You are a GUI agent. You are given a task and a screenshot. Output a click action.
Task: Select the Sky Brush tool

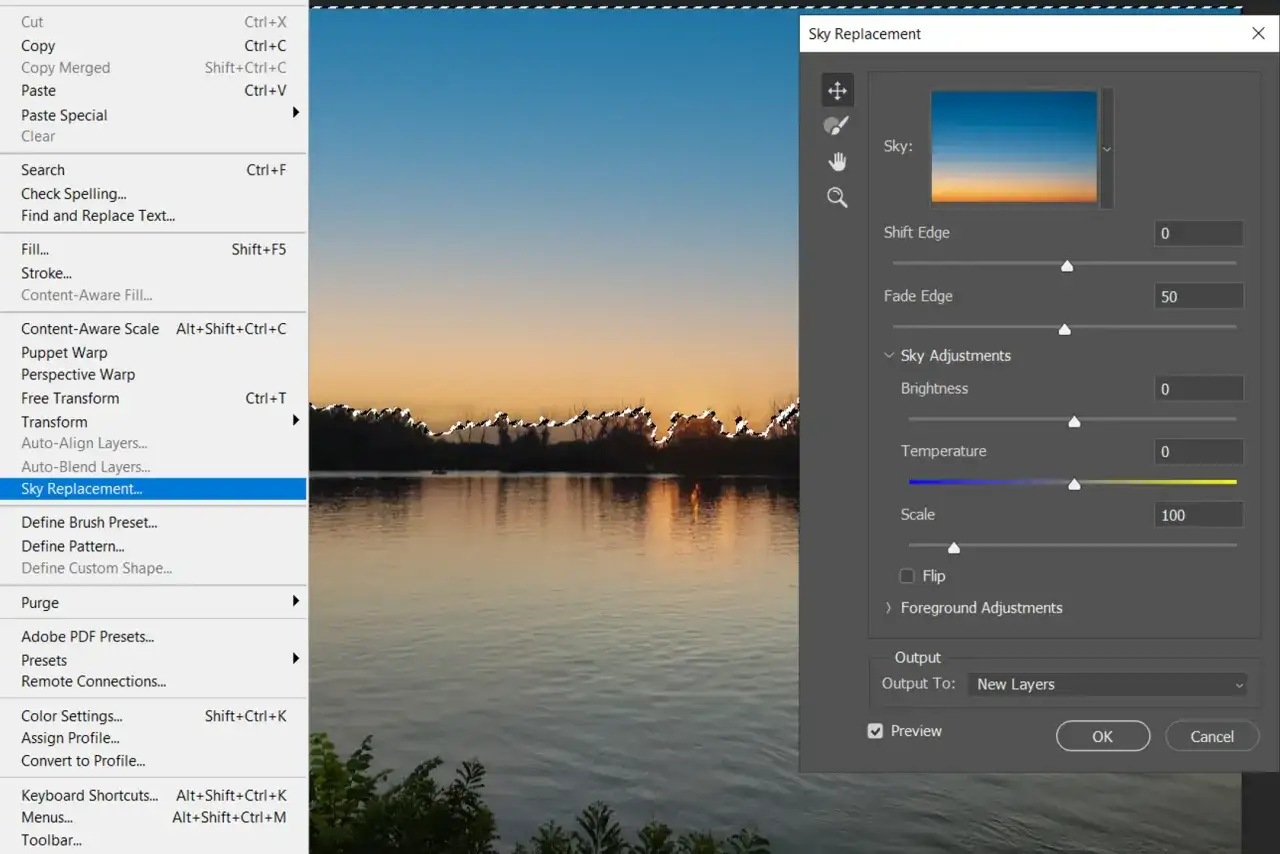click(837, 125)
